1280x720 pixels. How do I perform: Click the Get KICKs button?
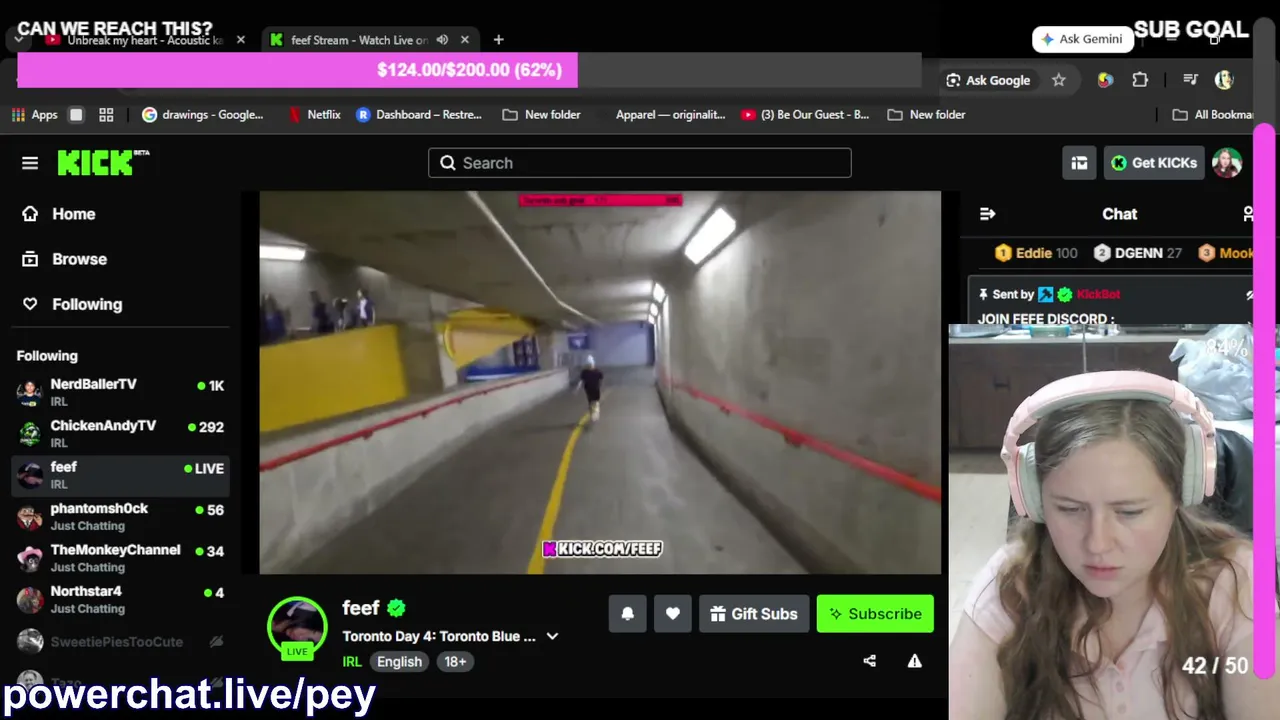pyautogui.click(x=1153, y=163)
